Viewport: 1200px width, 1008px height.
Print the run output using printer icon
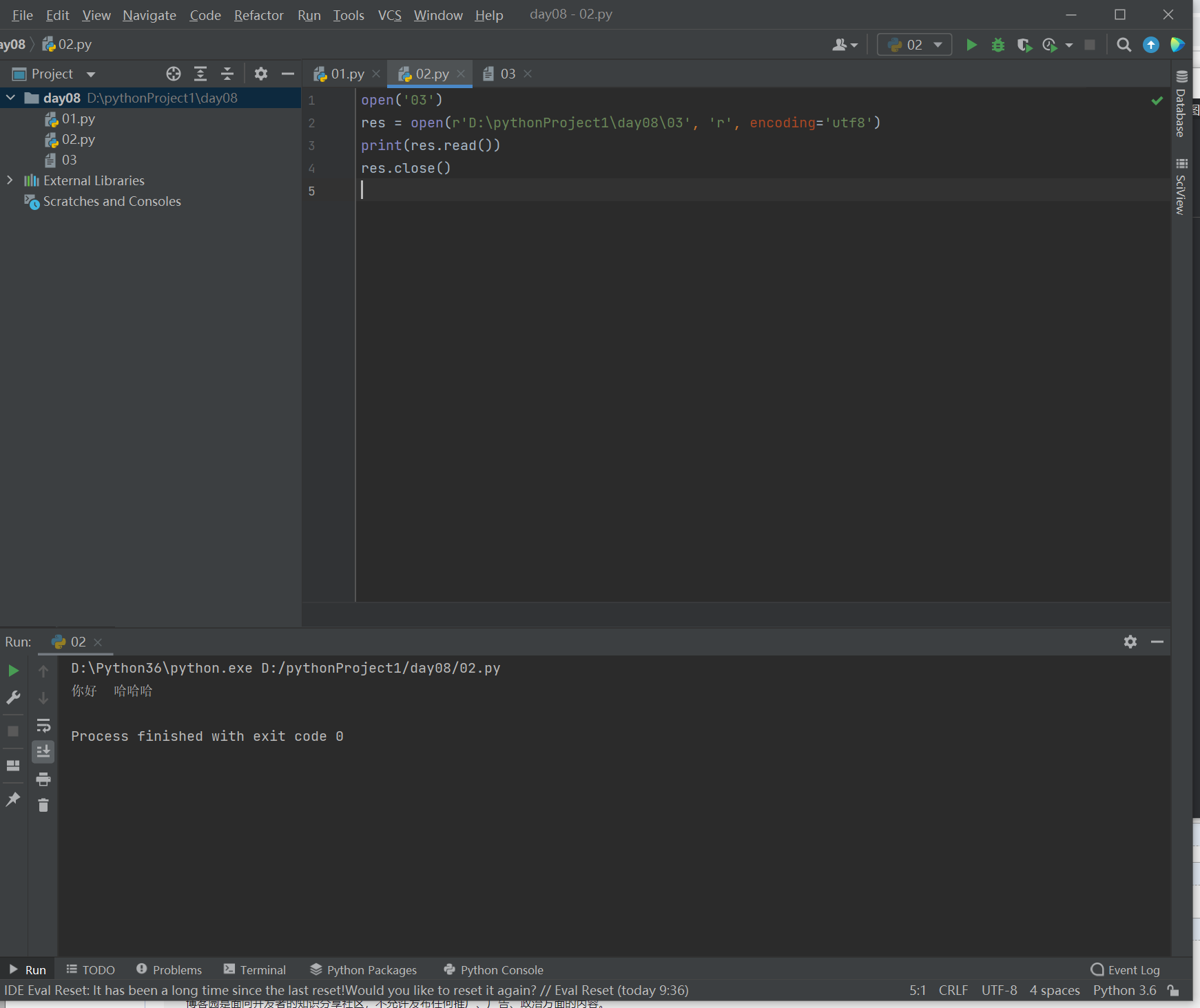tap(43, 779)
